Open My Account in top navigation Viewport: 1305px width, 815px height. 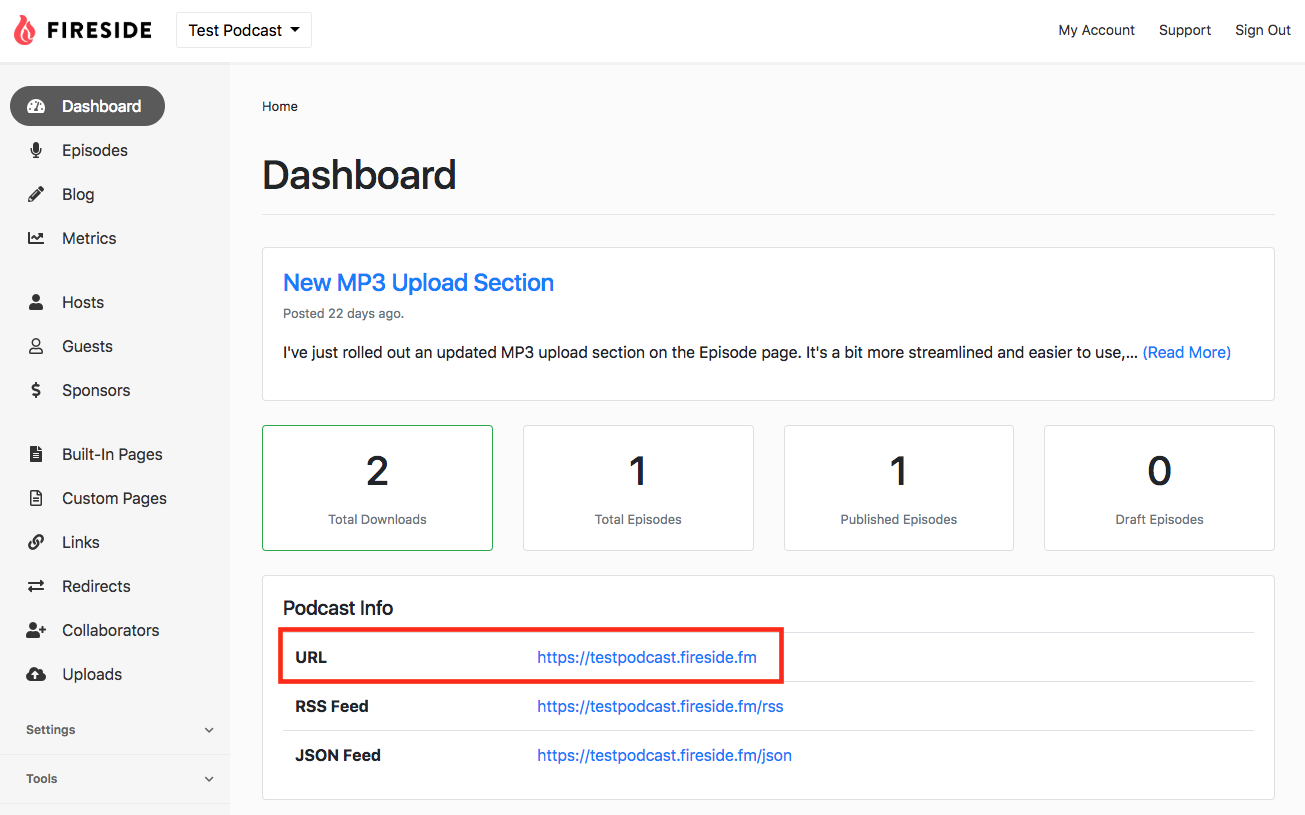click(x=1096, y=30)
